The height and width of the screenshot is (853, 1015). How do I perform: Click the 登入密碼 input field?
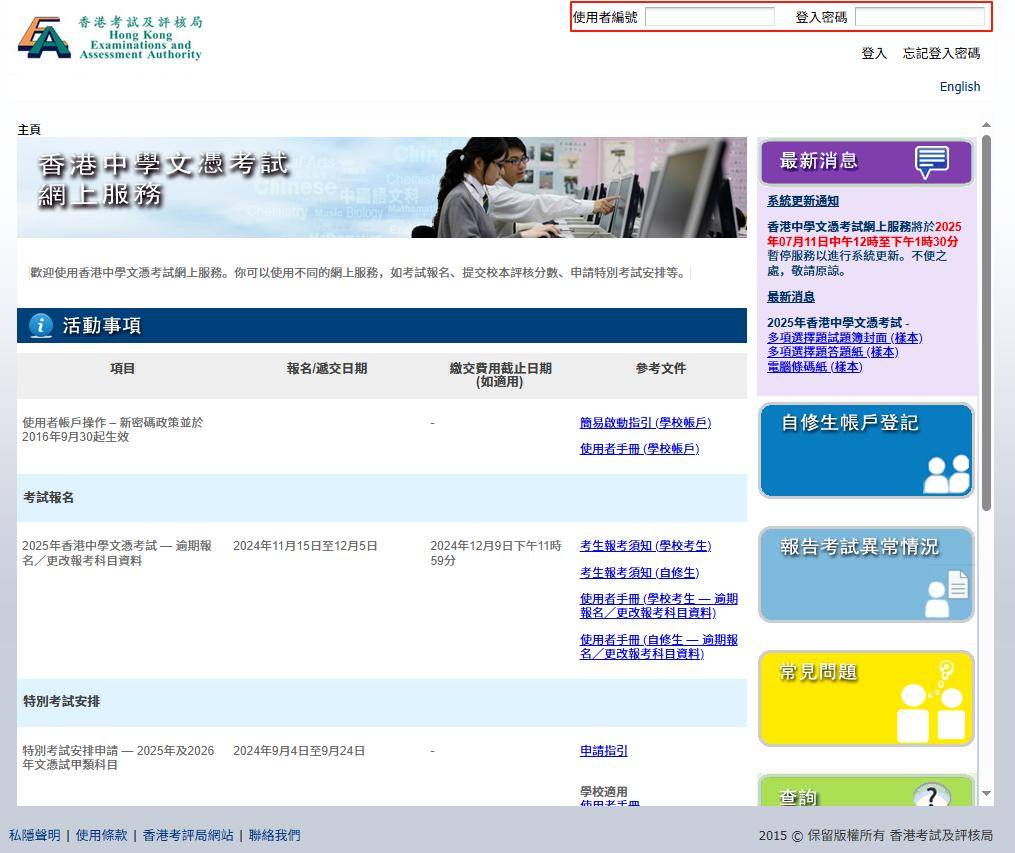tap(919, 17)
